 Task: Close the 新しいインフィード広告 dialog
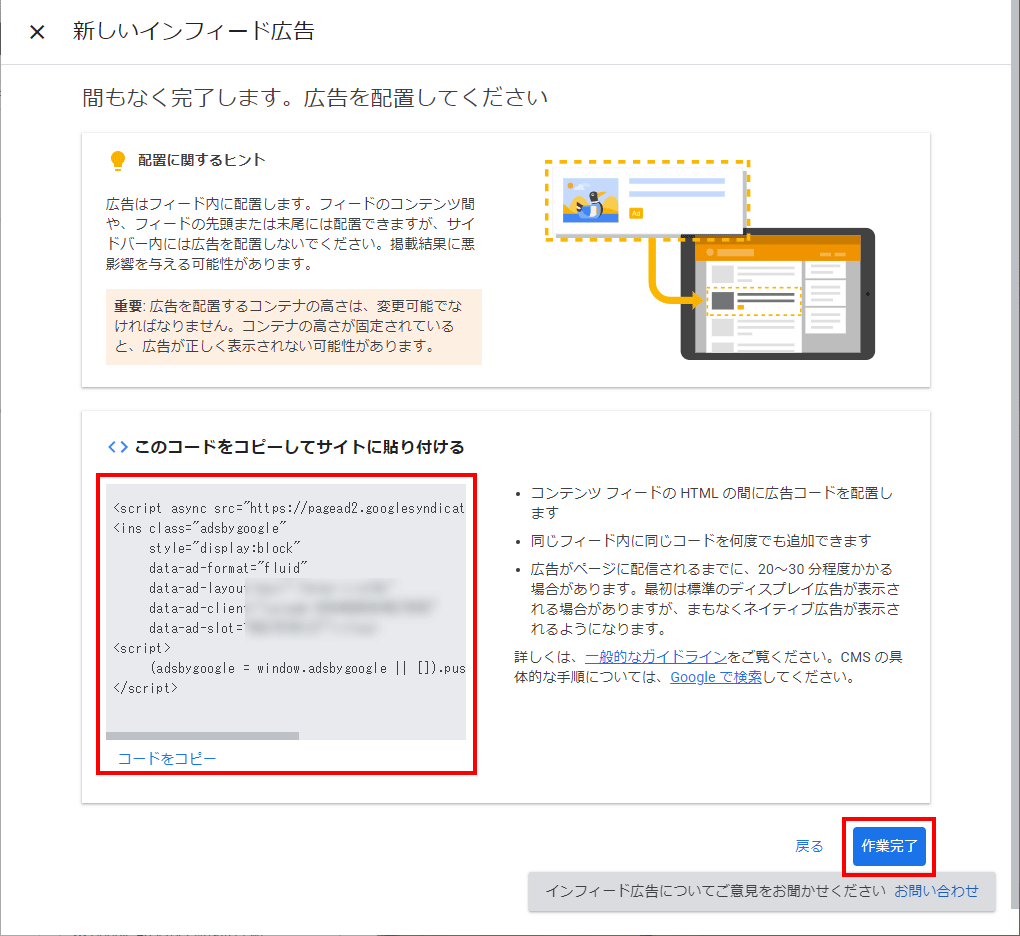[37, 32]
